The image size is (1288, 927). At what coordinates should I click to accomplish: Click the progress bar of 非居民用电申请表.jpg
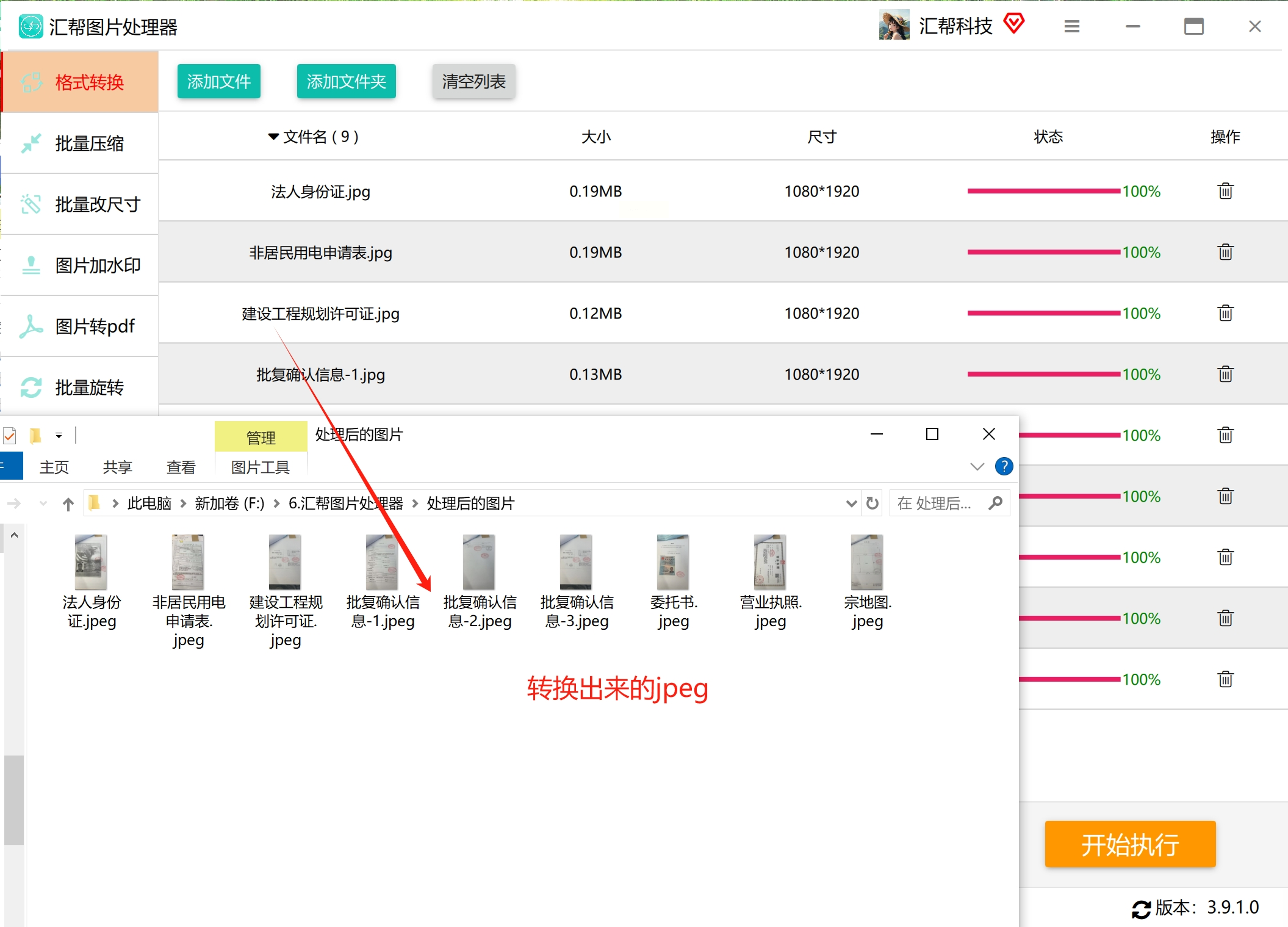pyautogui.click(x=1043, y=252)
